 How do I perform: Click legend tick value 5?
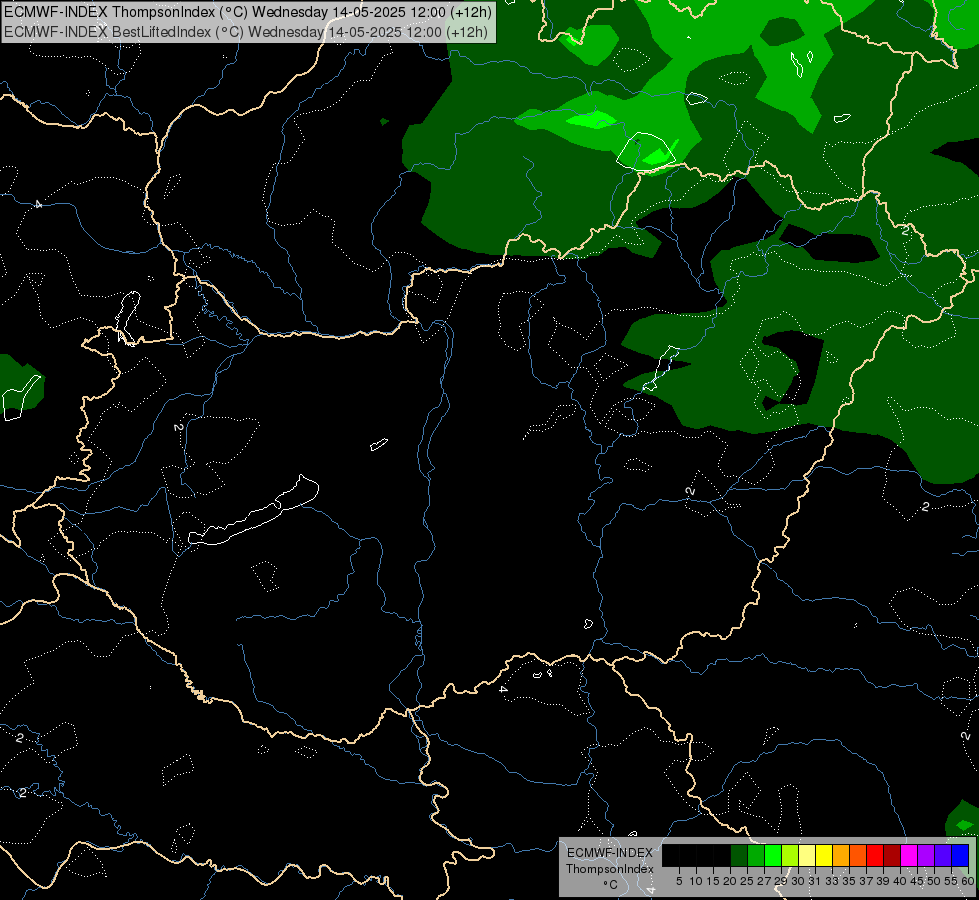click(x=679, y=881)
